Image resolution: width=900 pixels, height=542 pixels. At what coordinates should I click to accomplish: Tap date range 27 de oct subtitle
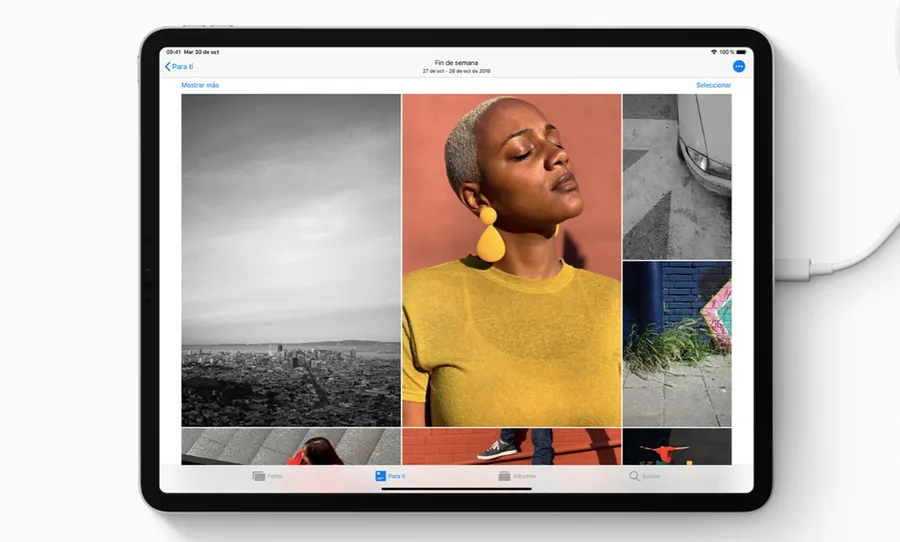456,71
